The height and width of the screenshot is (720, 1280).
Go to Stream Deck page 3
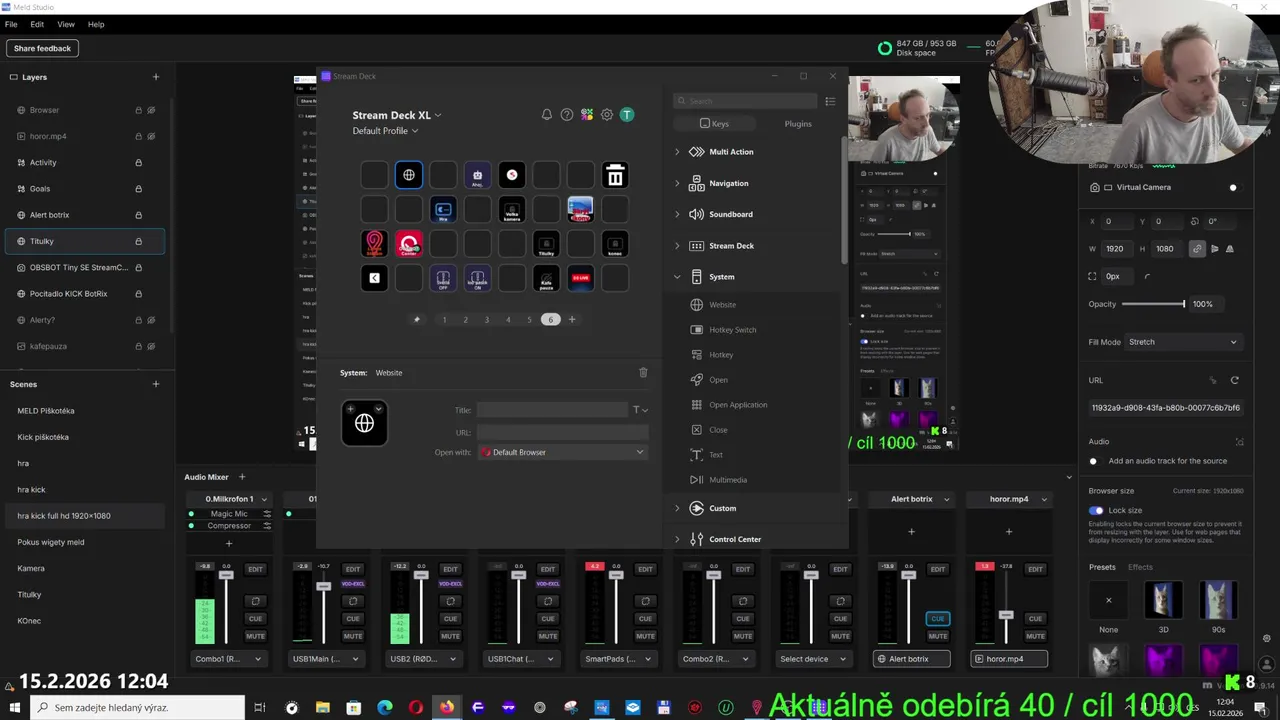tap(487, 320)
